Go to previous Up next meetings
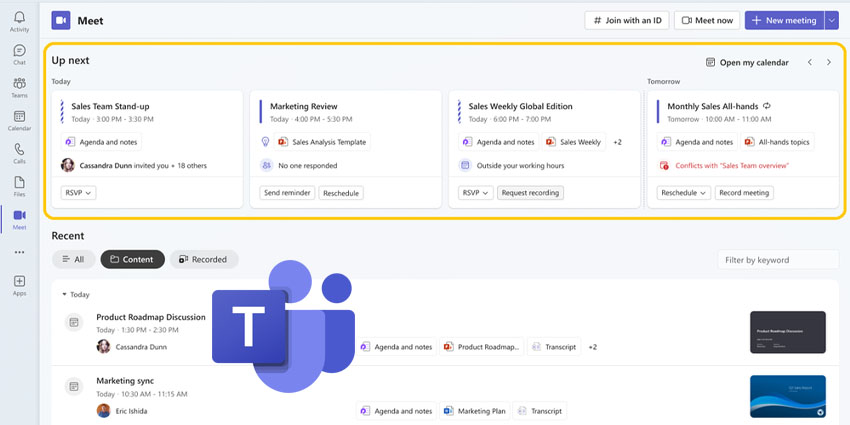 (x=810, y=62)
